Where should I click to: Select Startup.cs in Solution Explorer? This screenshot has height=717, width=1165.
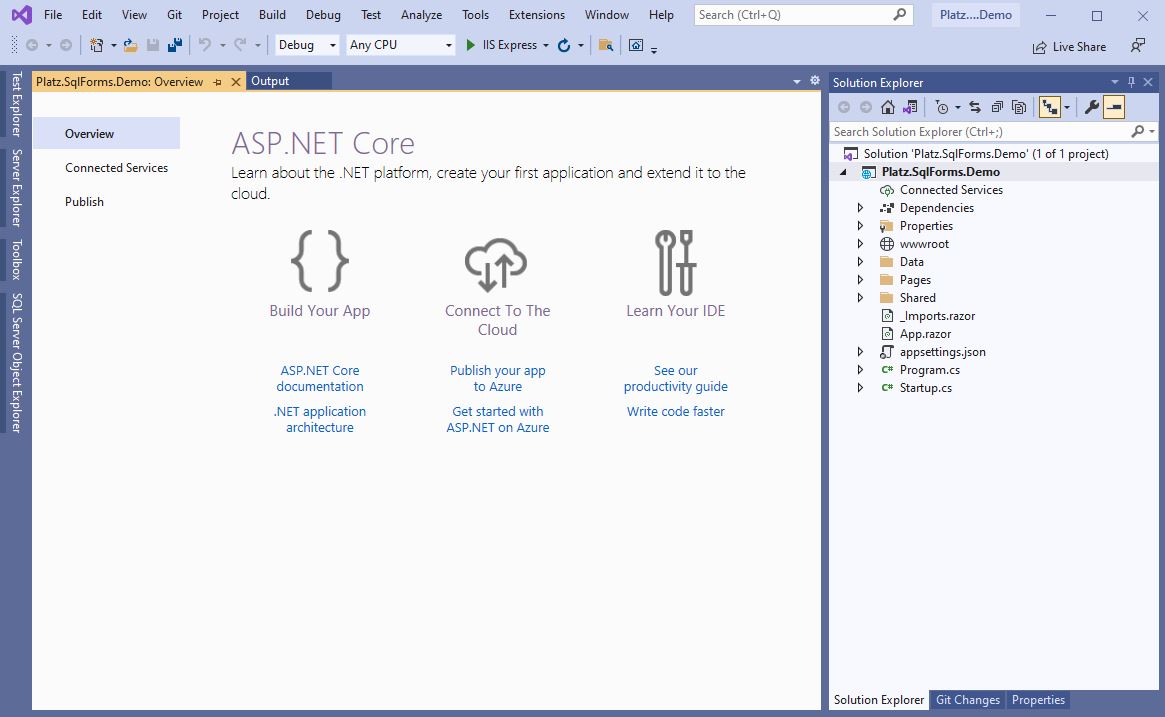(925, 388)
